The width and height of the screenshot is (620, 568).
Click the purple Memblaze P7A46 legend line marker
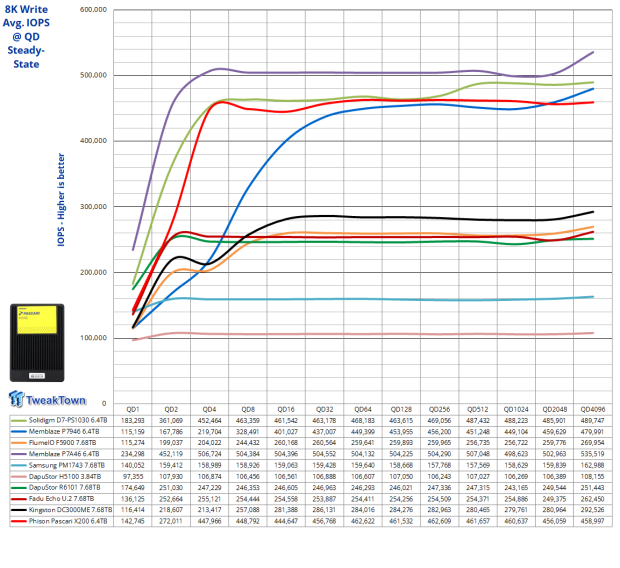coord(19,454)
